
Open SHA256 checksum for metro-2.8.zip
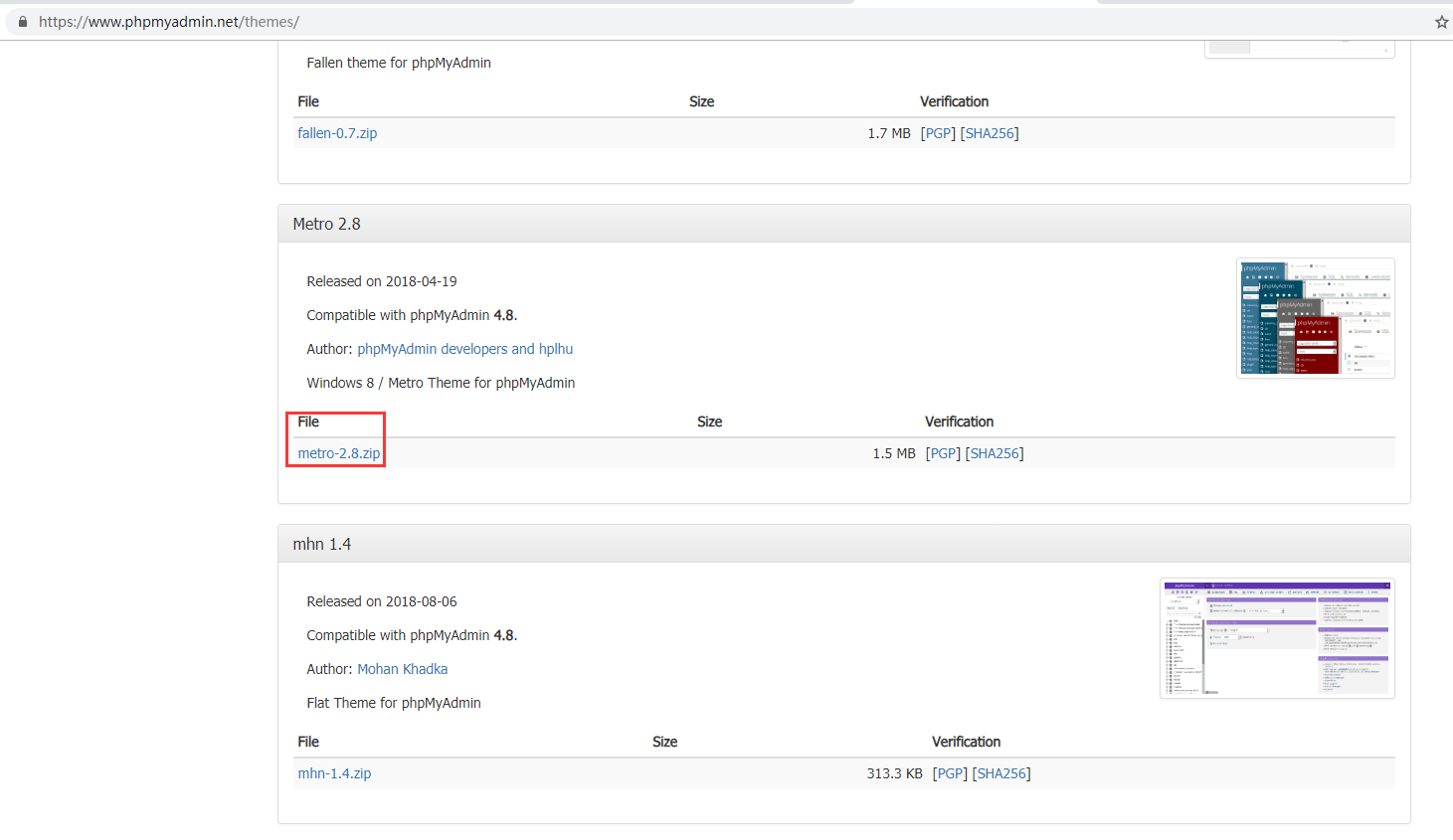point(995,453)
